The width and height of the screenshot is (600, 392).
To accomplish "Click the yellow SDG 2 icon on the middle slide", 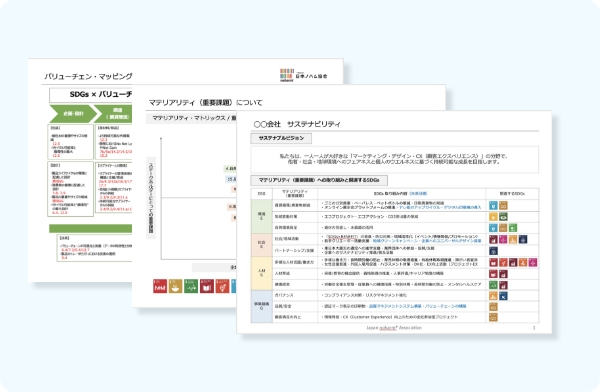I will (x=175, y=286).
